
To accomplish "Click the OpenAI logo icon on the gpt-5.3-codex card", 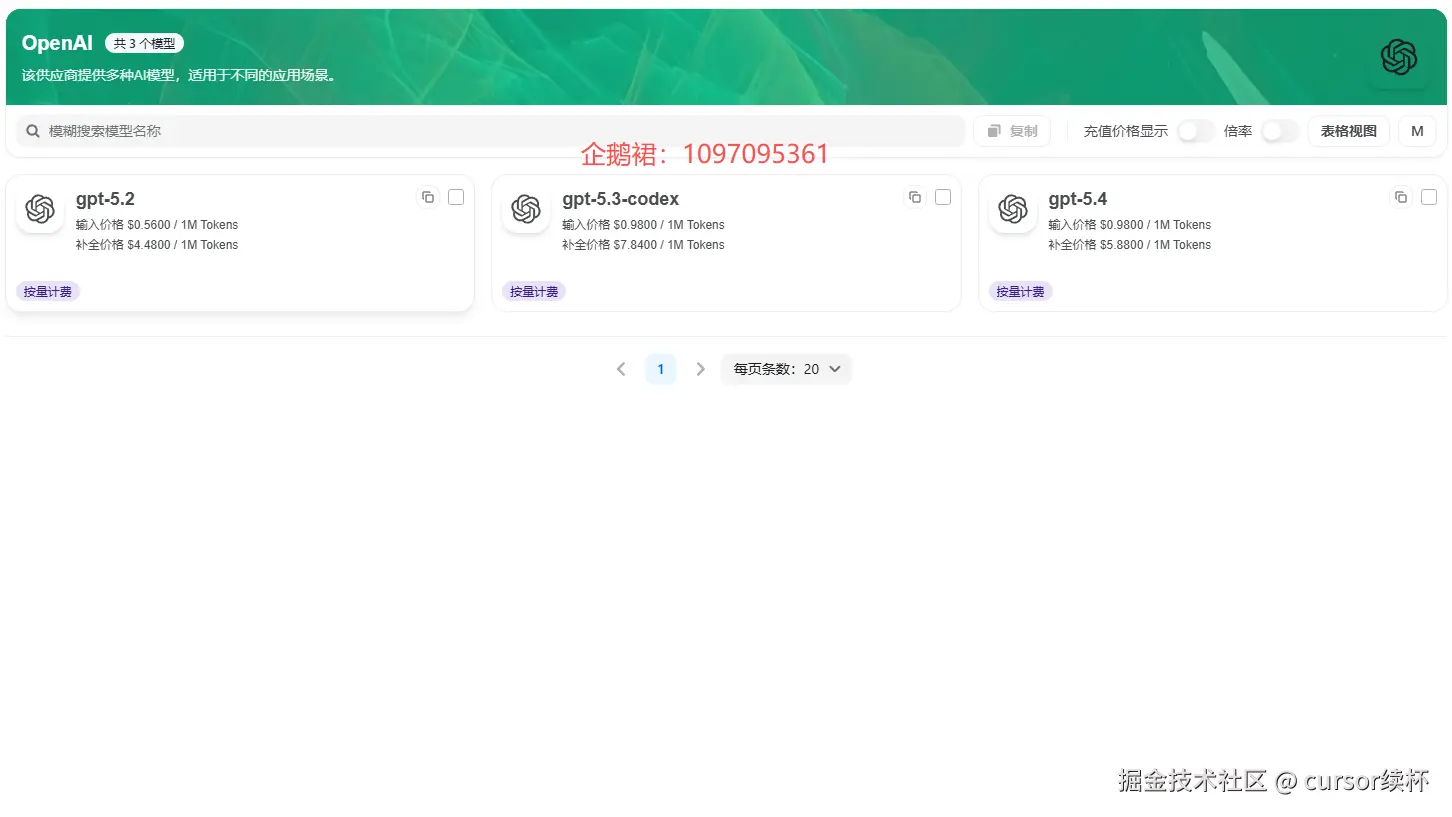I will pyautogui.click(x=526, y=210).
